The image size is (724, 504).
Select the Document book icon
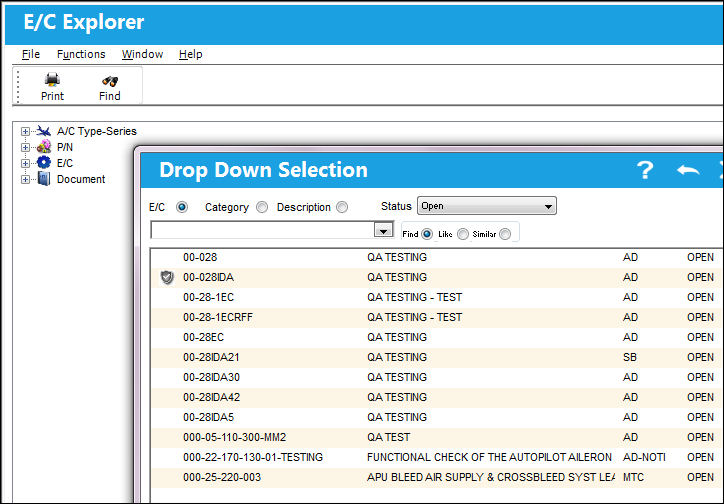(x=44, y=179)
